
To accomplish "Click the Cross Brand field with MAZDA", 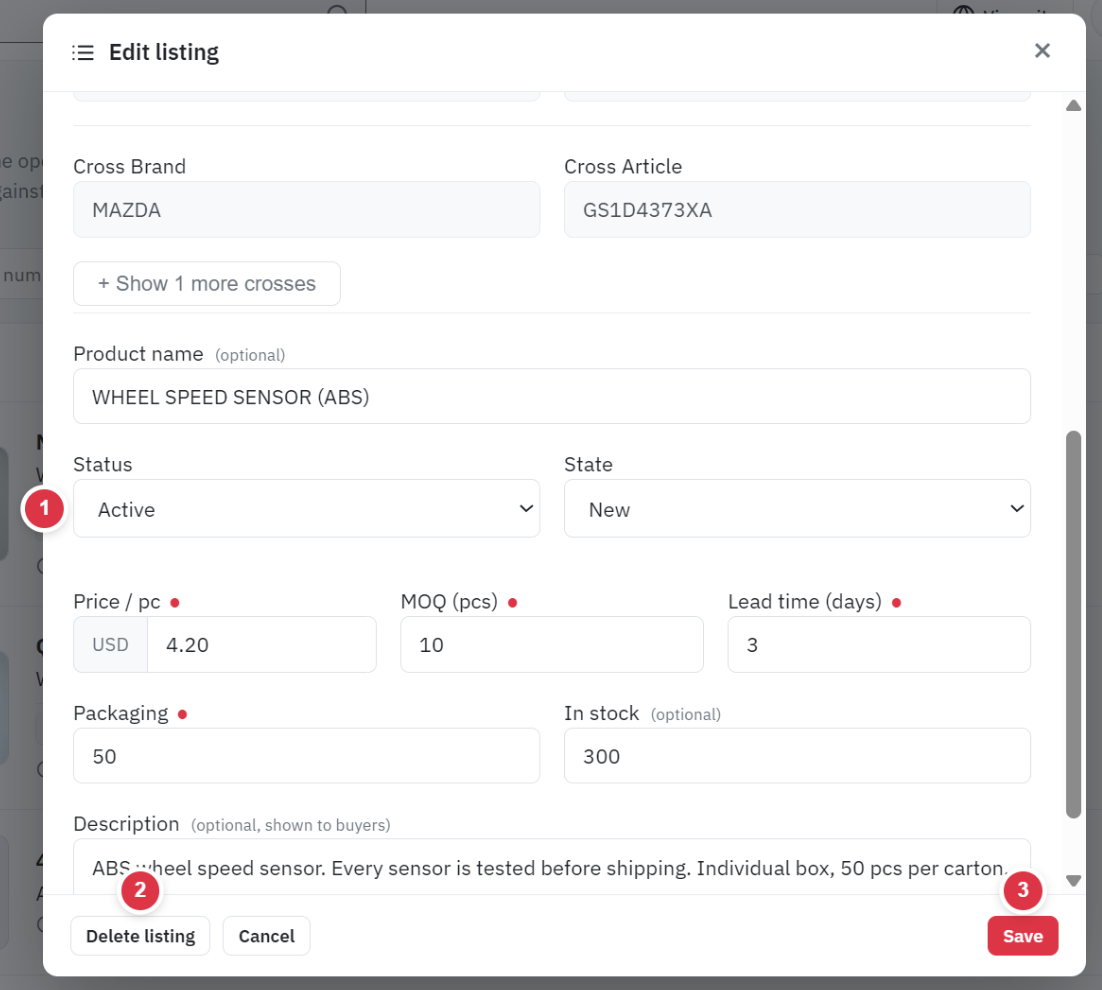I will pos(306,209).
